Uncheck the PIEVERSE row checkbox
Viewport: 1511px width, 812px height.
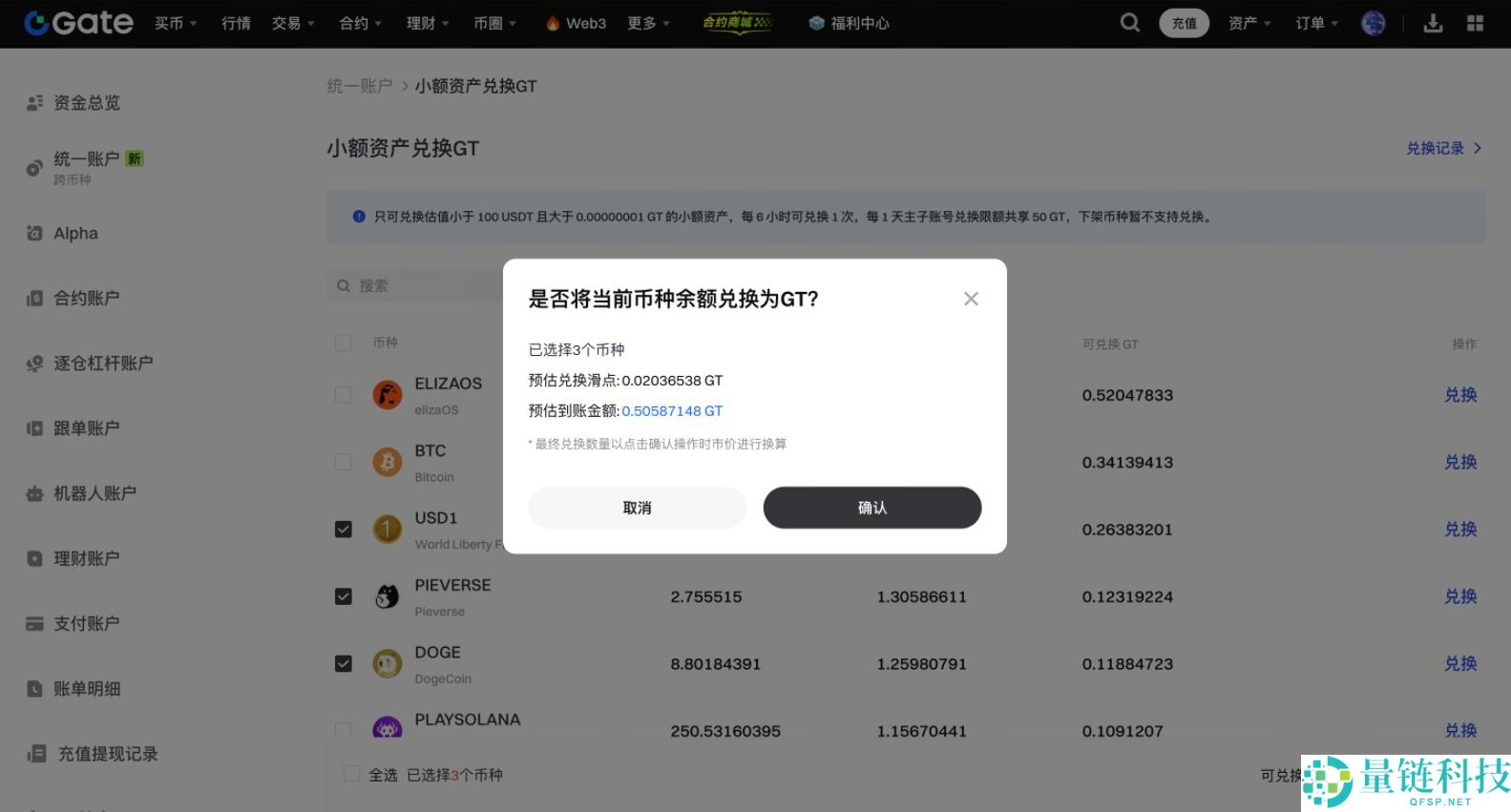coord(344,596)
